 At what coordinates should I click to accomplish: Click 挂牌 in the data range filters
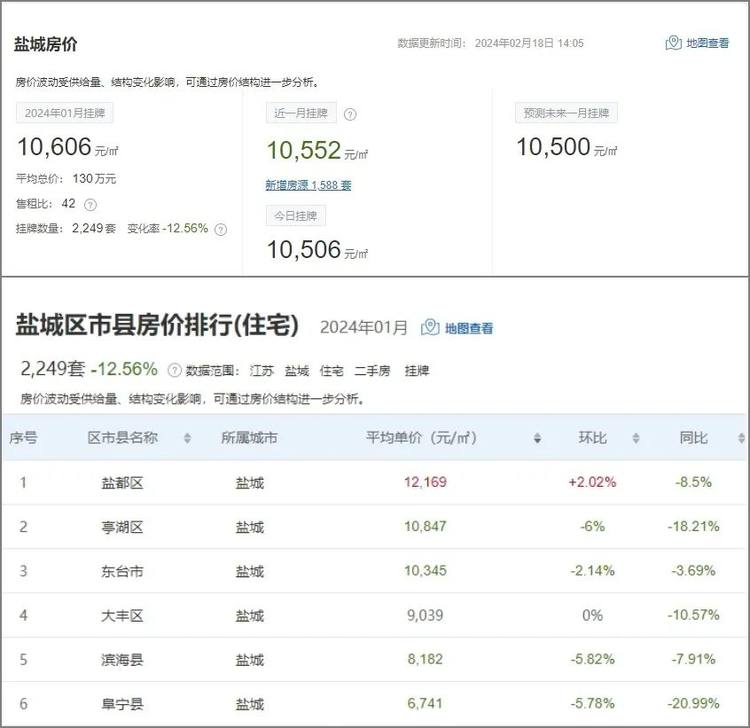click(x=417, y=371)
